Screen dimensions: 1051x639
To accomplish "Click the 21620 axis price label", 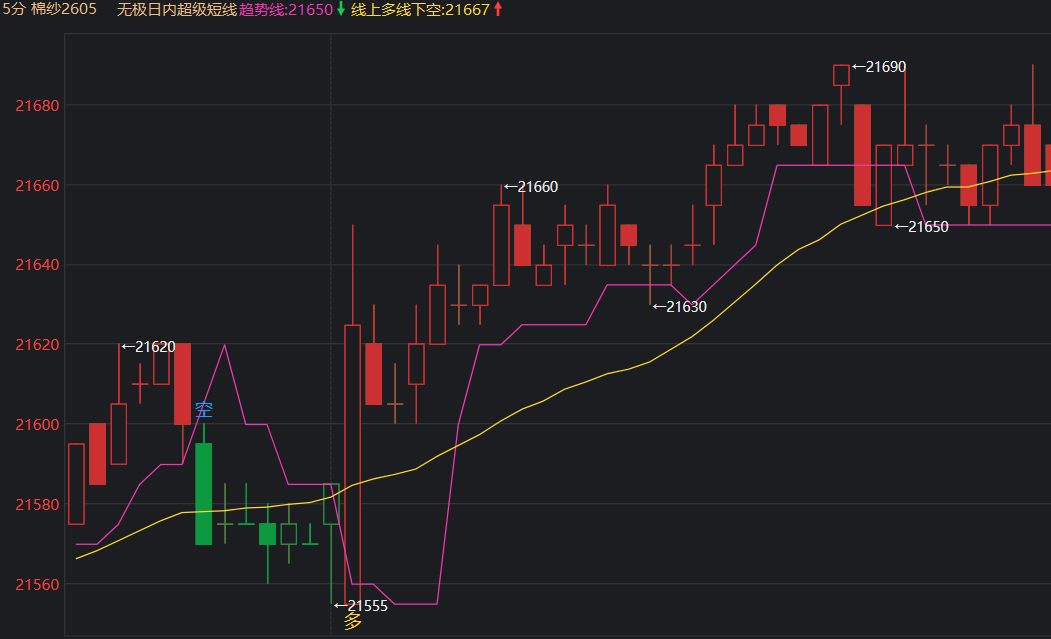I will 38,345.
